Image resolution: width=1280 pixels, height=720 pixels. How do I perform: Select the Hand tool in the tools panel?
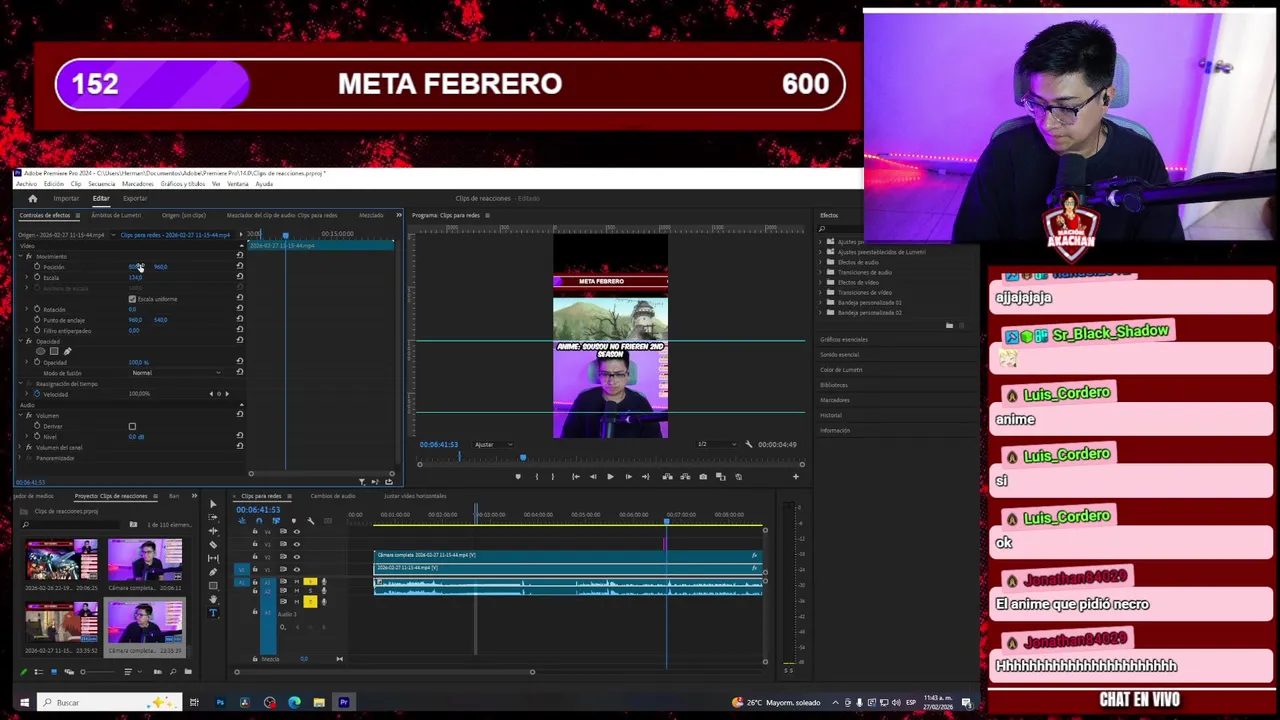(213, 598)
